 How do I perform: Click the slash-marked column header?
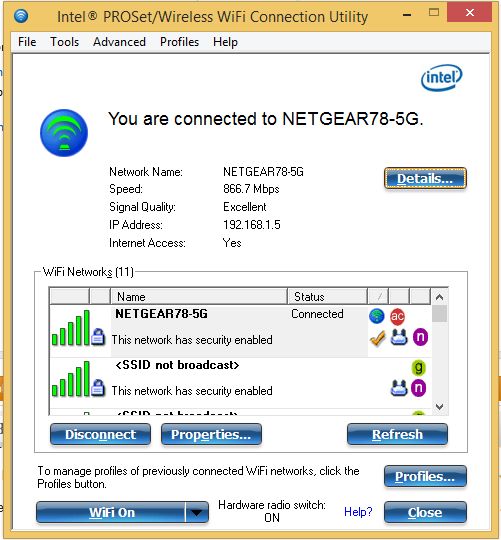378,297
